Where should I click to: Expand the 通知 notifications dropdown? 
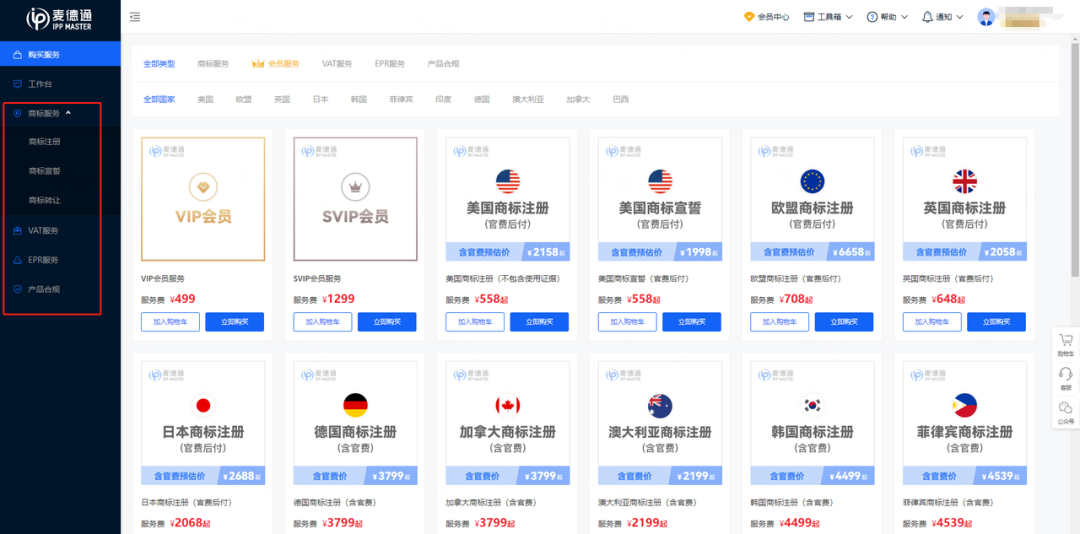tap(942, 17)
